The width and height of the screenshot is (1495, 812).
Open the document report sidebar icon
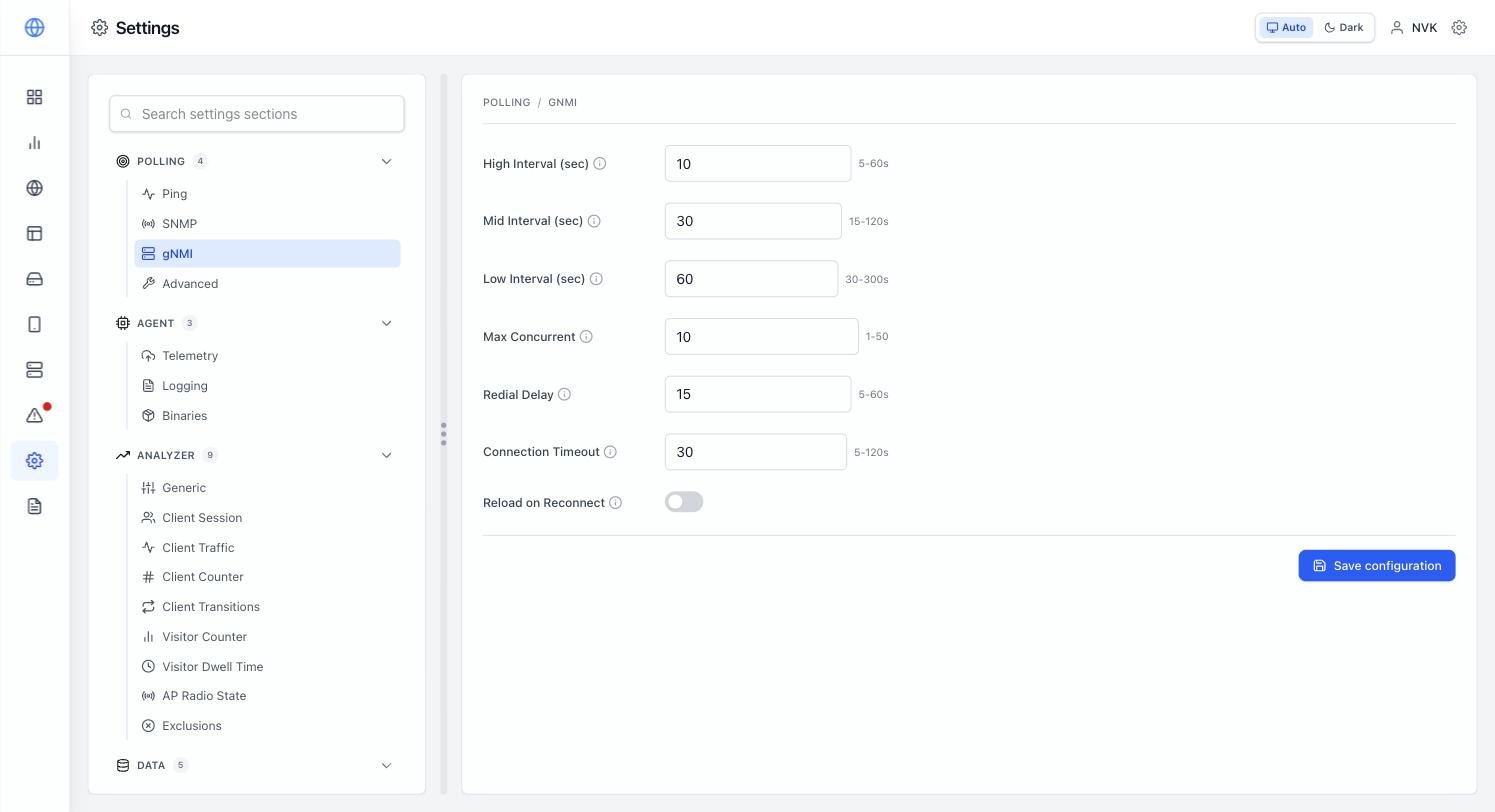point(34,506)
